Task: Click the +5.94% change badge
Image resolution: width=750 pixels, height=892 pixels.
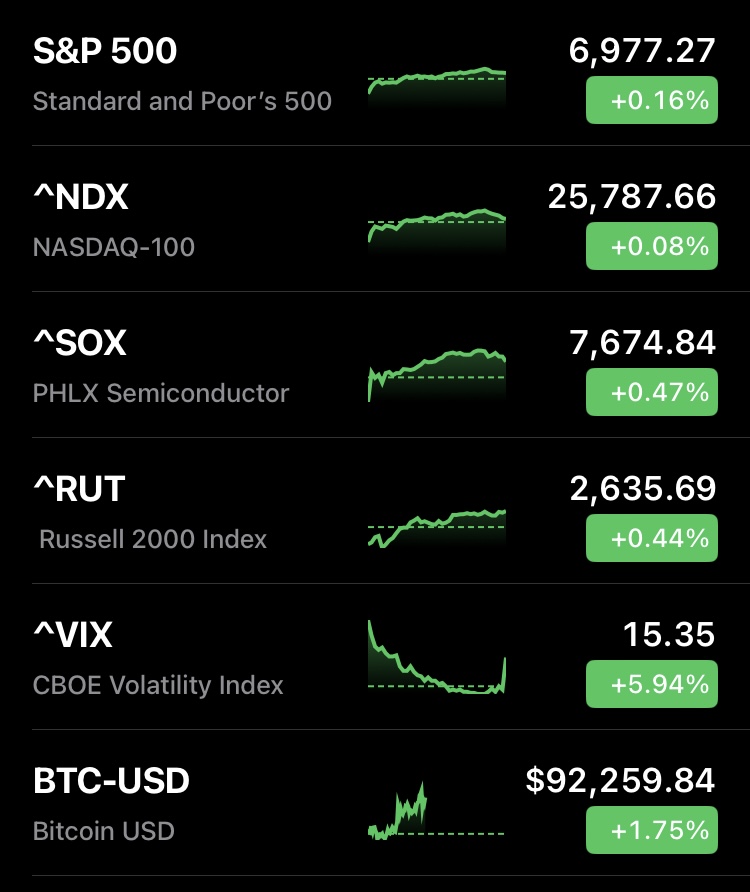Action: [x=651, y=684]
